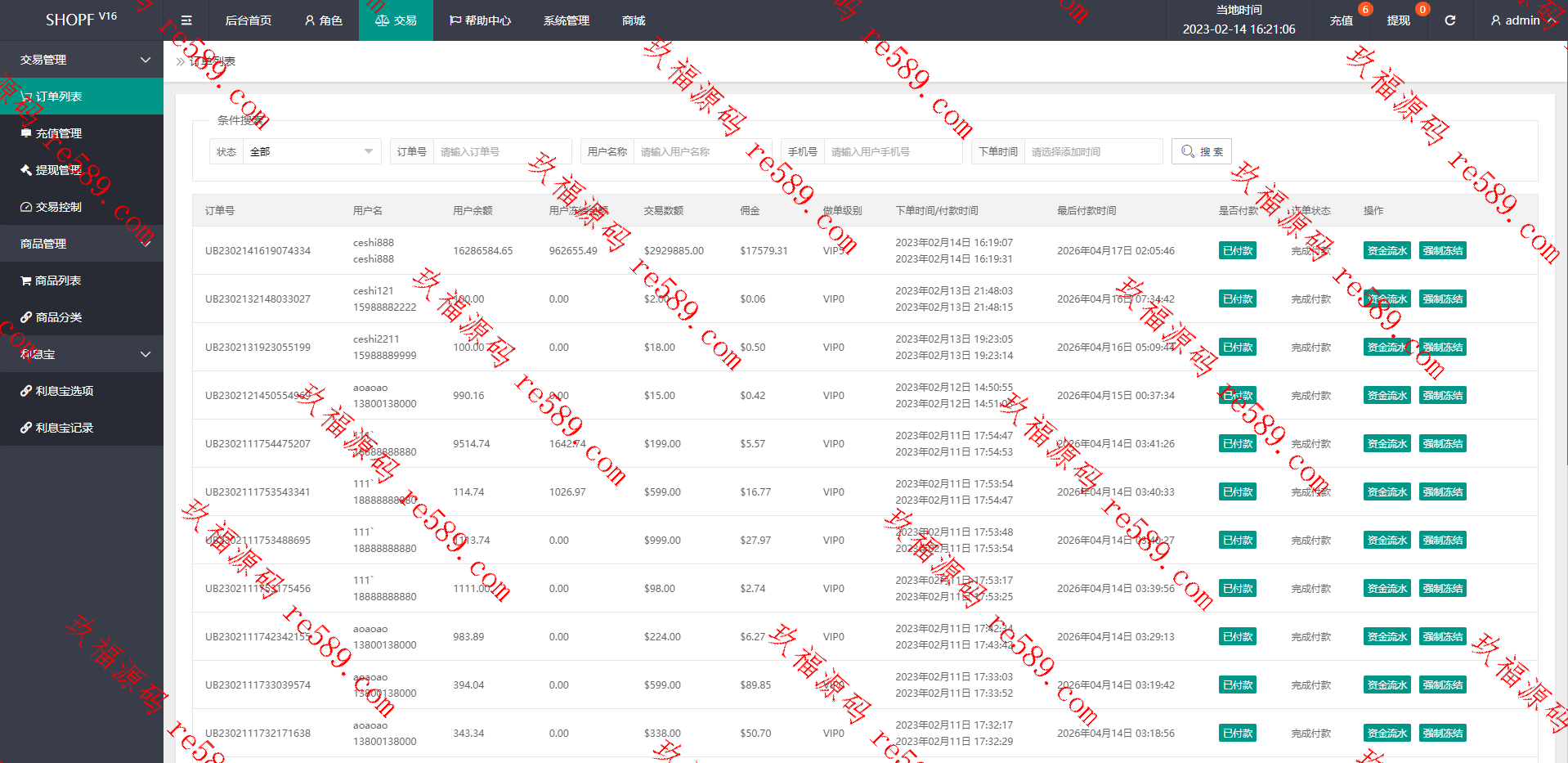Click the 角色 person icon

coord(310,20)
